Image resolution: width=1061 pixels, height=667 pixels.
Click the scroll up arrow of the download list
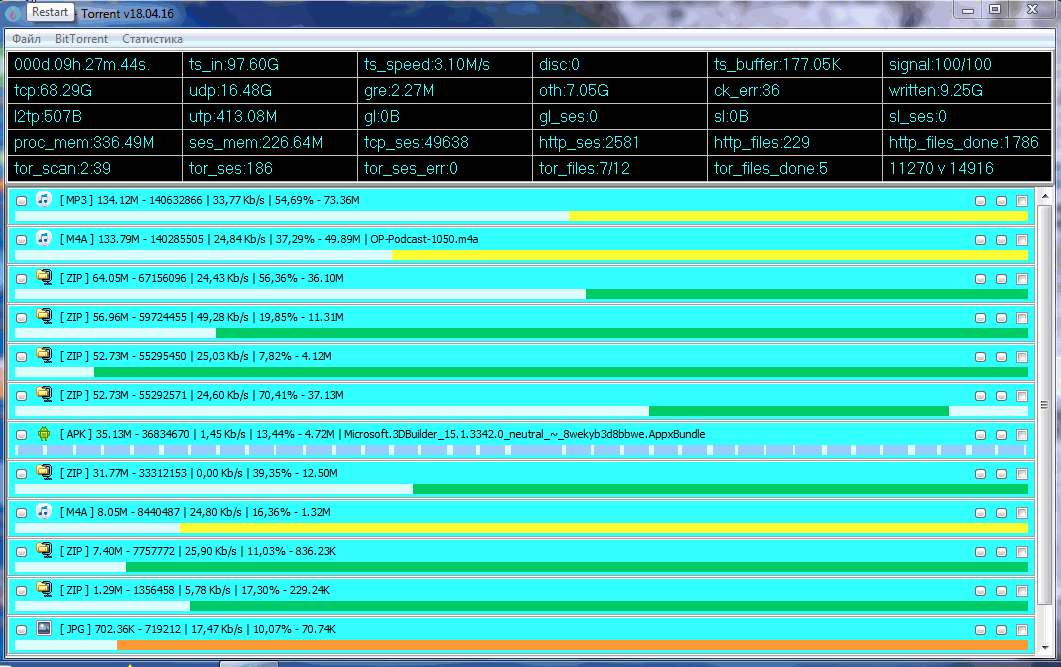pyautogui.click(x=1045, y=195)
